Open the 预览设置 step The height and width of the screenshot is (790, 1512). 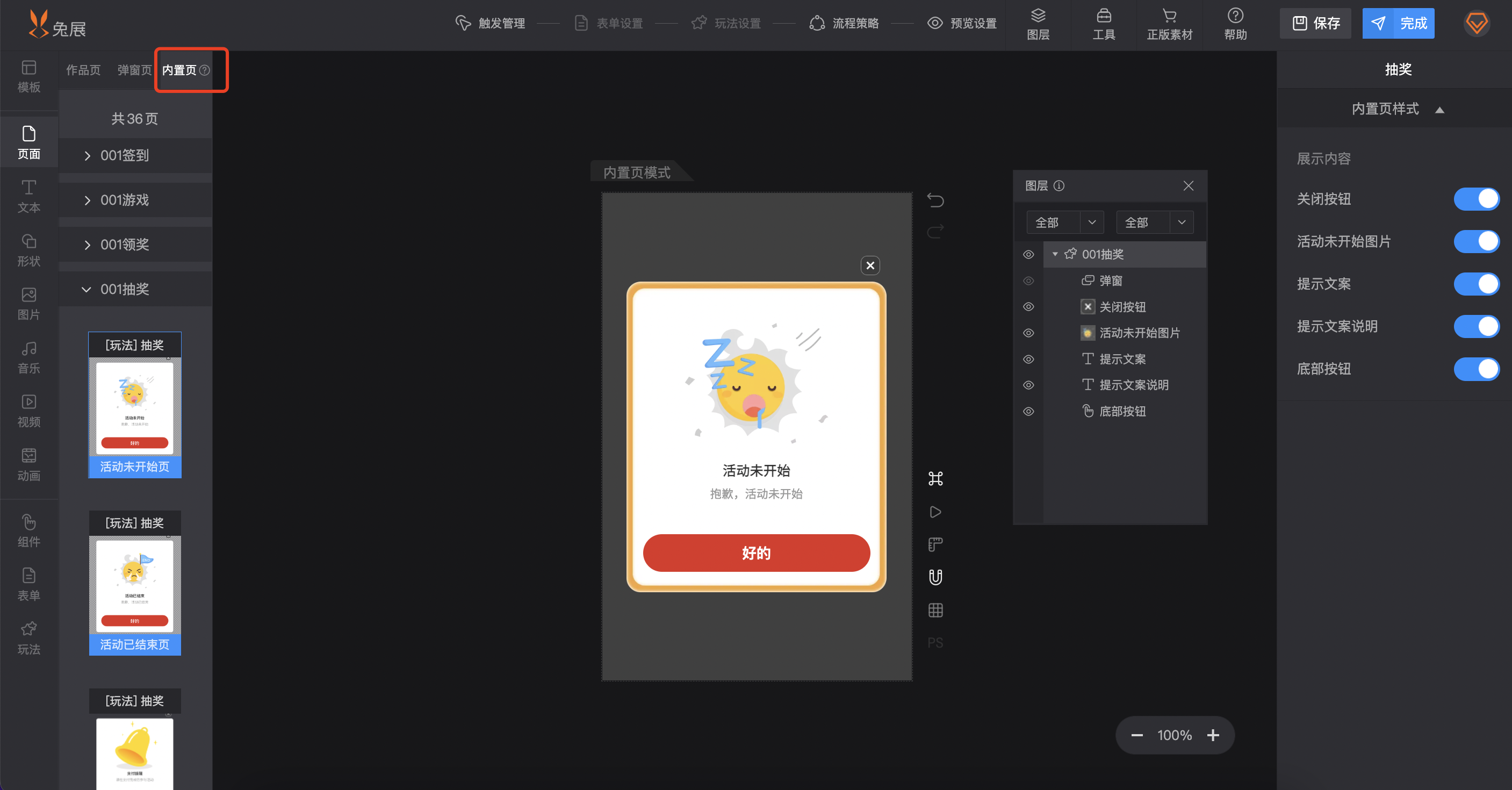pos(962,24)
